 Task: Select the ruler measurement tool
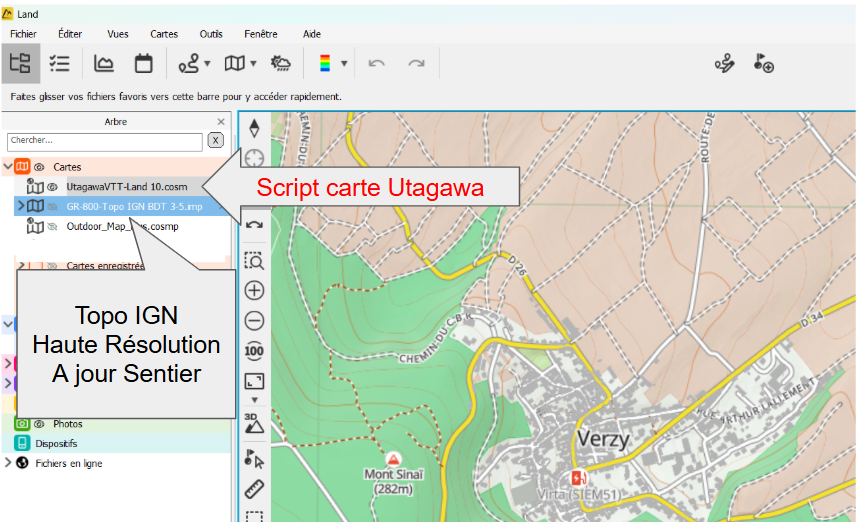tap(254, 490)
